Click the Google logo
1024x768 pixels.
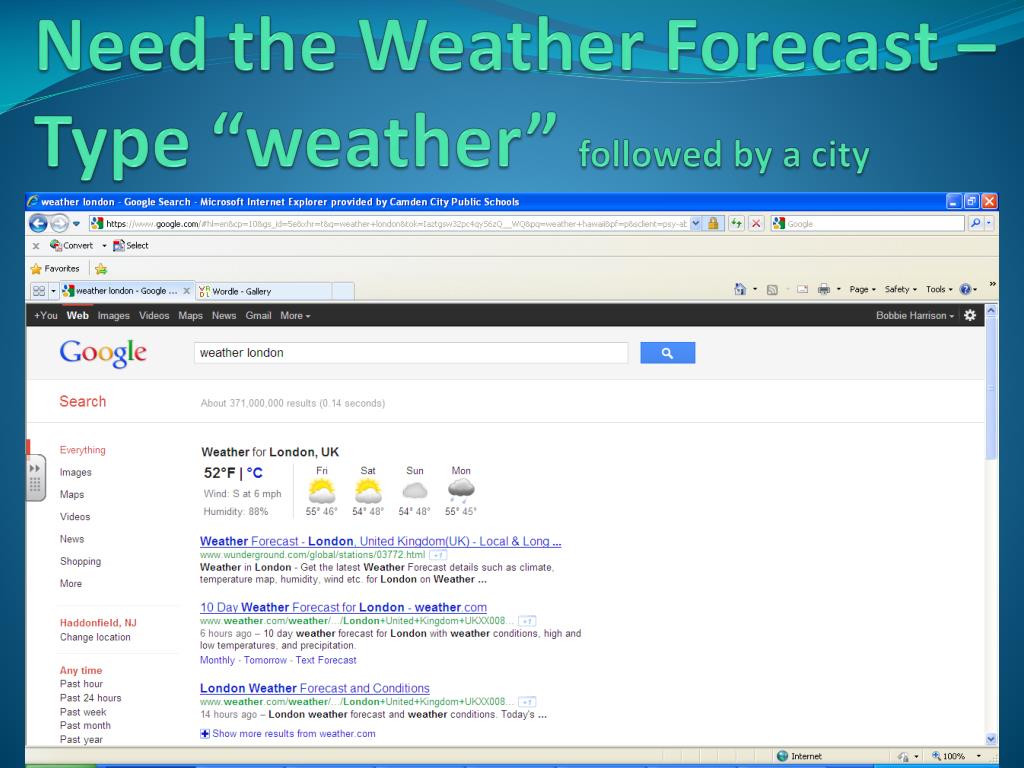click(x=103, y=353)
